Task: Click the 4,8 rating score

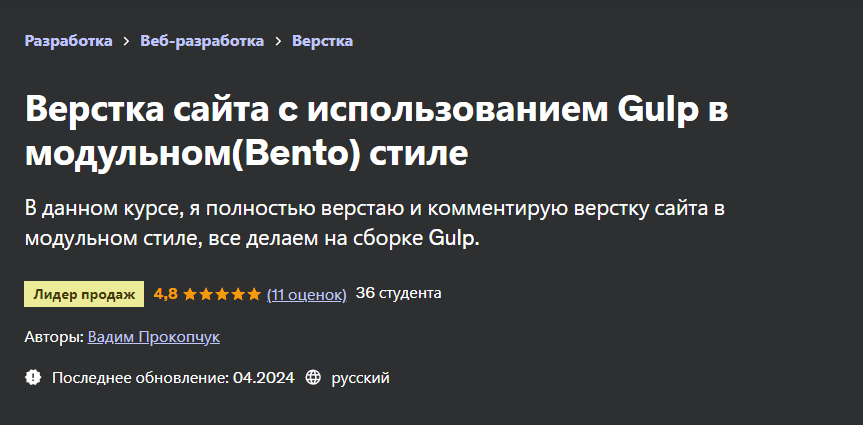Action: coord(165,294)
